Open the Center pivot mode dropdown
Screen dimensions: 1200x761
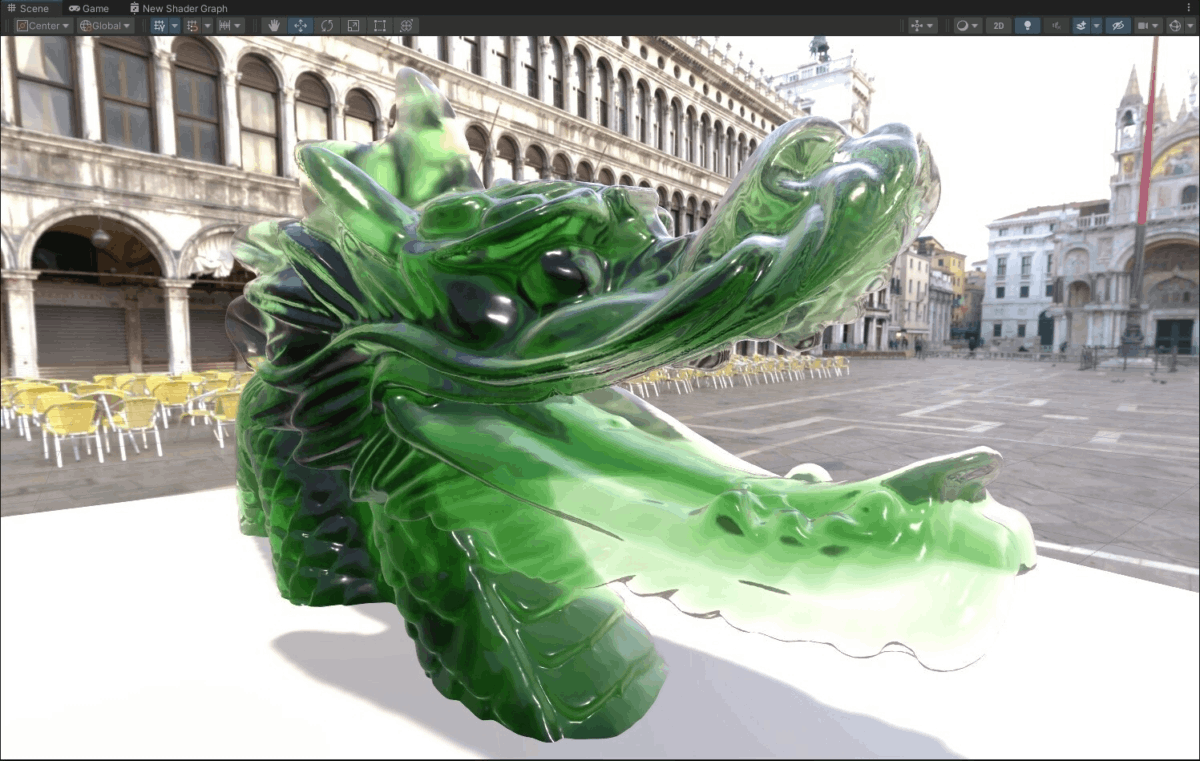43,26
